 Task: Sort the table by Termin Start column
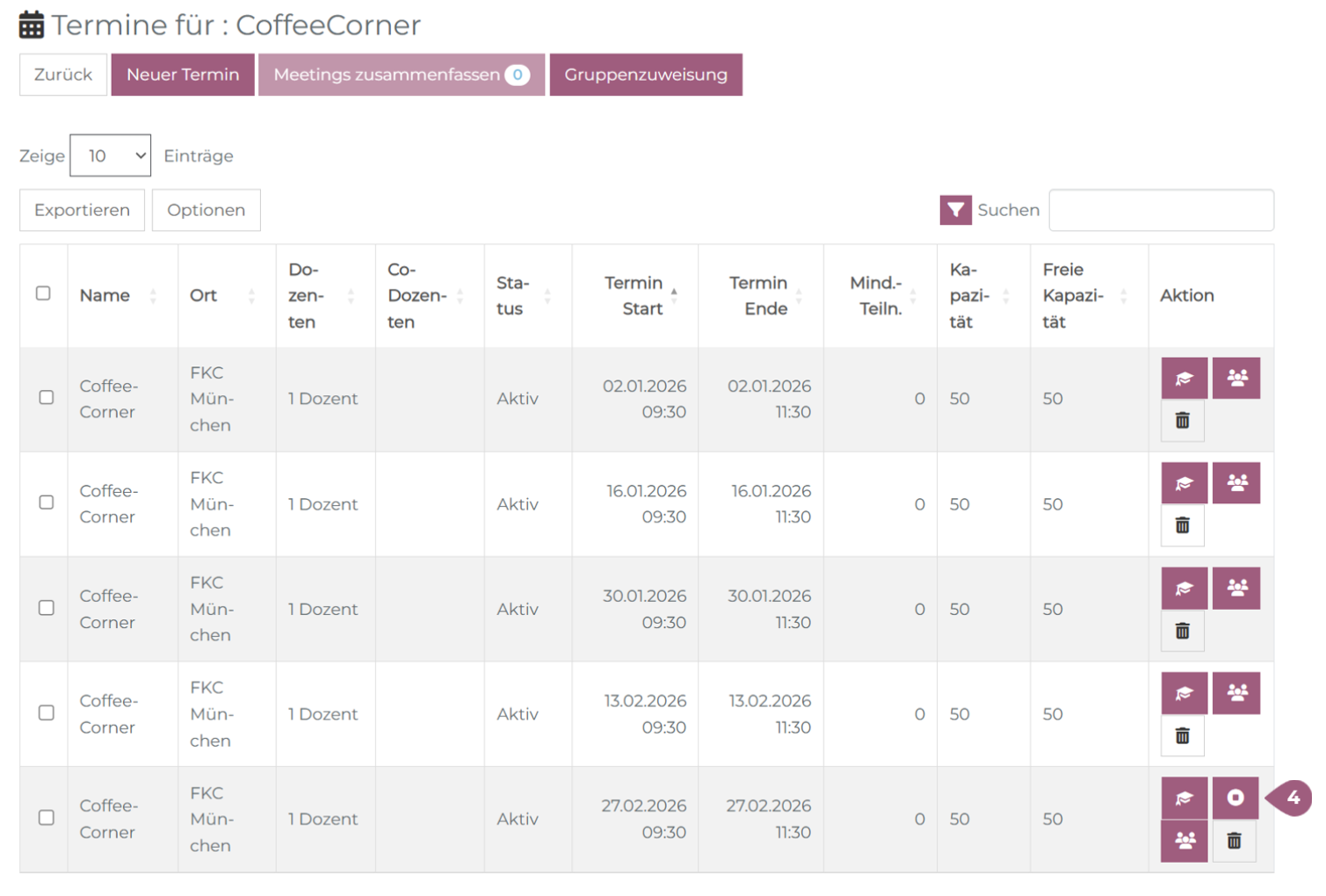point(634,296)
